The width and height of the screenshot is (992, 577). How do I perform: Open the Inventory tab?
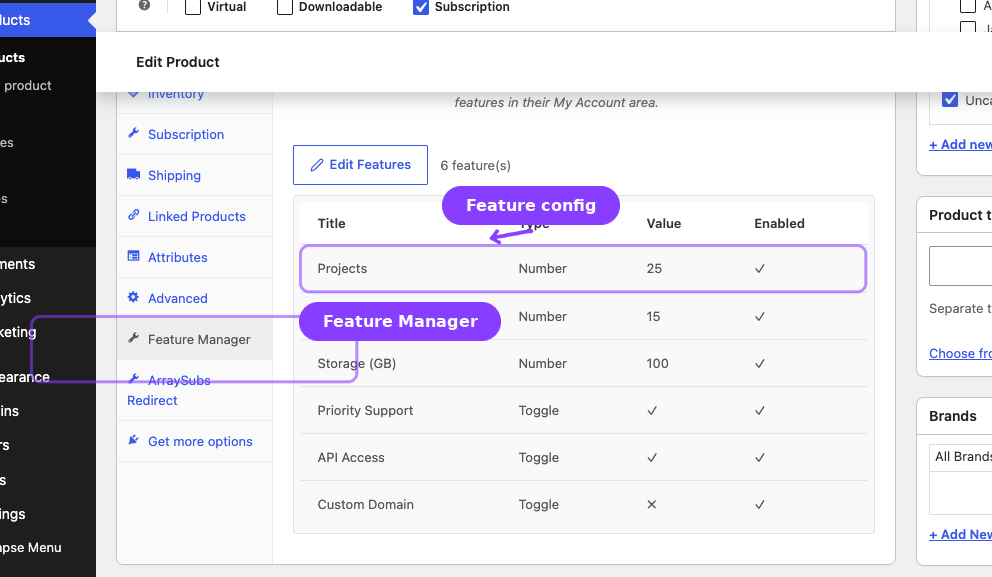(194, 100)
